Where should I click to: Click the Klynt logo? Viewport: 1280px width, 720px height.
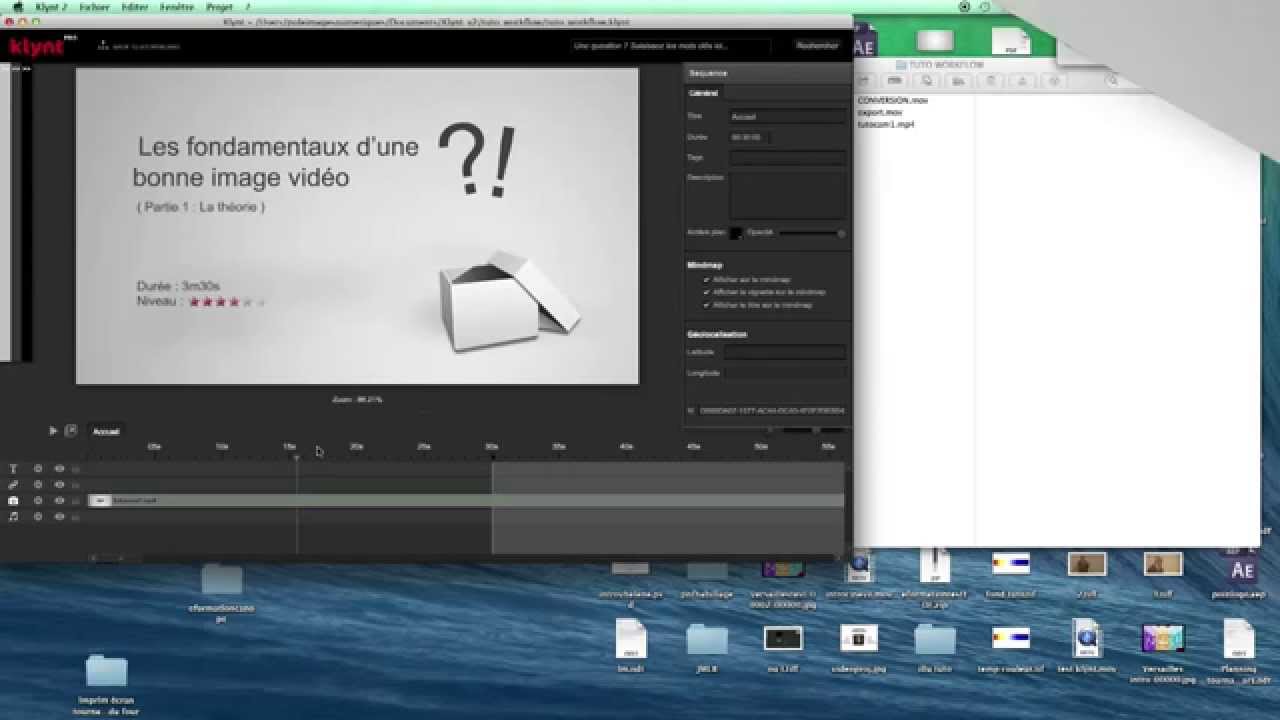click(x=37, y=46)
